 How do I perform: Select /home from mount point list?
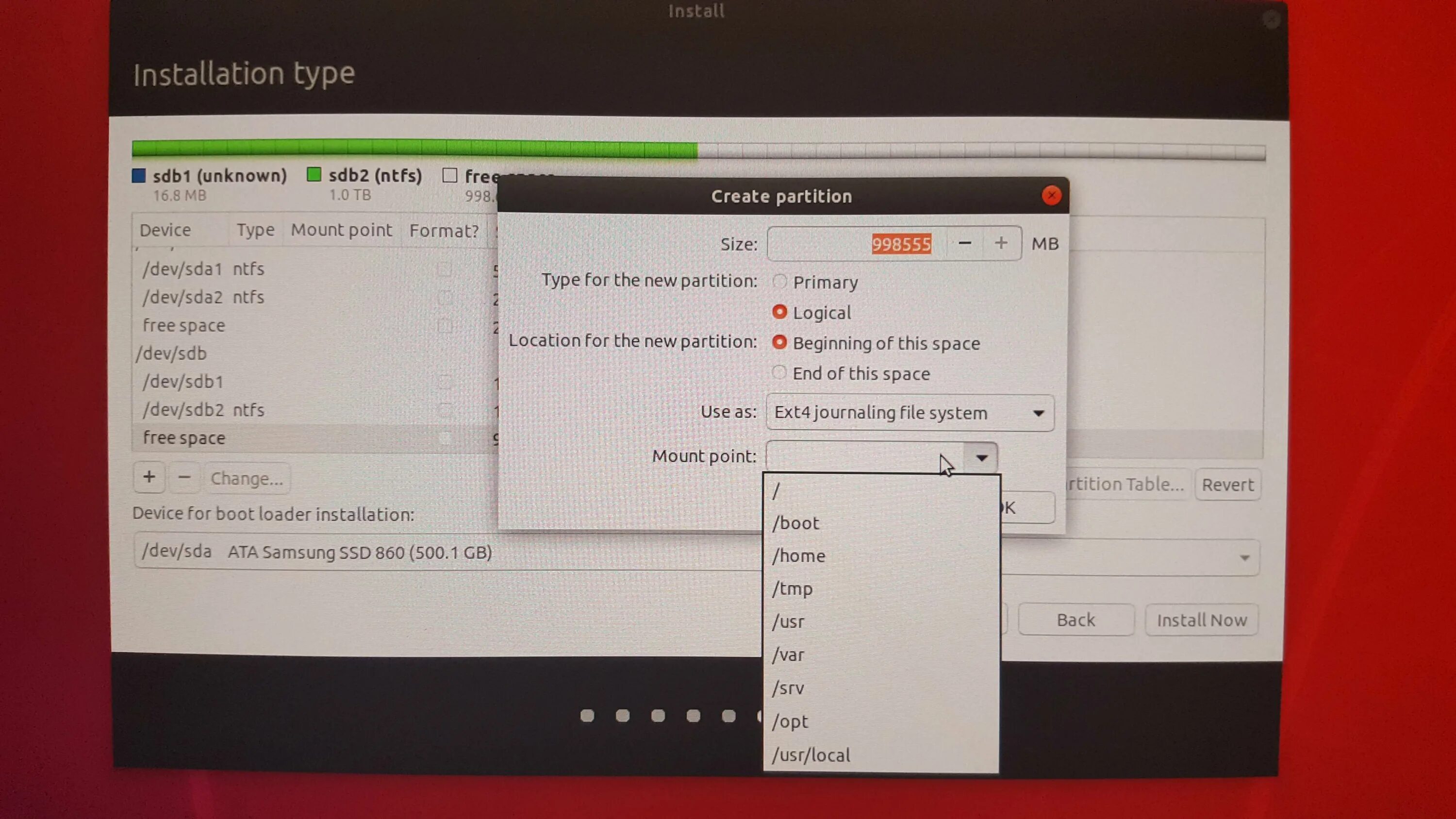799,555
